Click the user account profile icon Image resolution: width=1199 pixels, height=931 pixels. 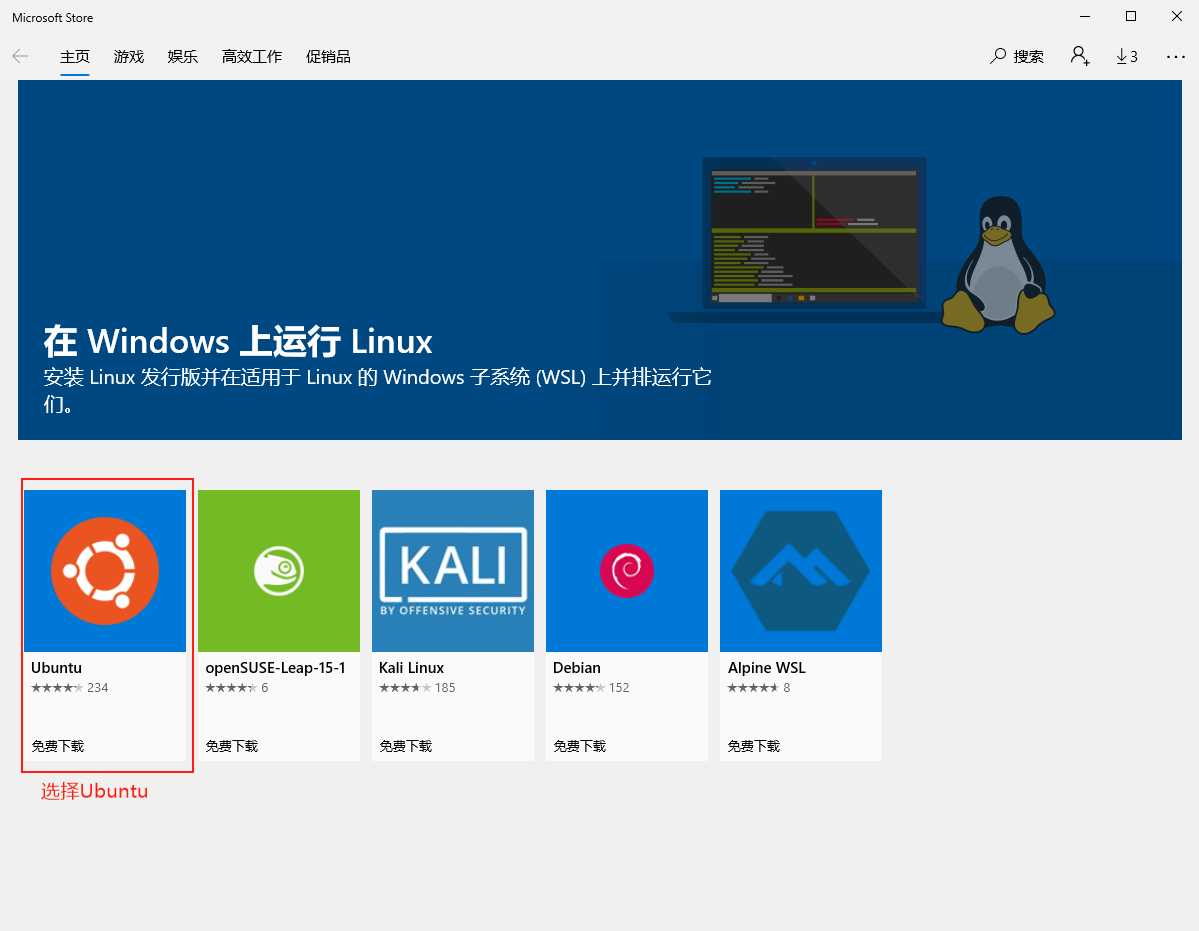coord(1080,56)
